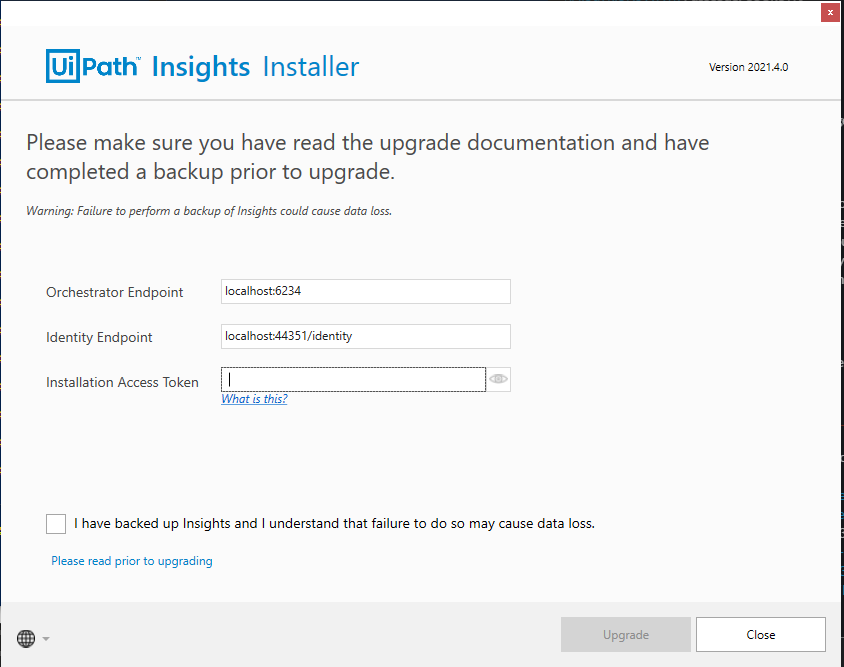
Task: Focus the Orchestrator Endpoint field
Action: click(365, 291)
